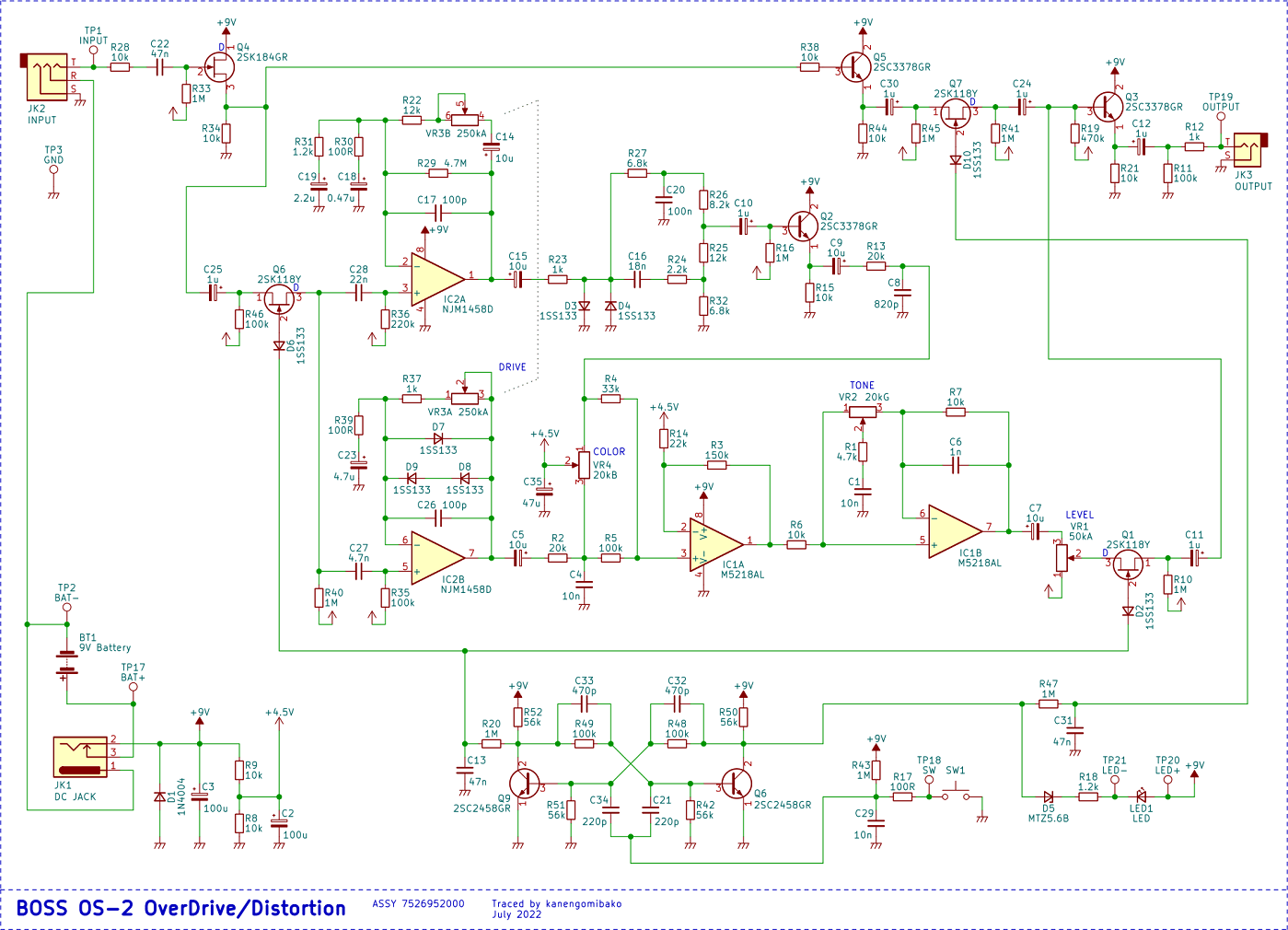Select the C22 47n capacitor
Screen dimensions: 1288x930
[x=159, y=66]
